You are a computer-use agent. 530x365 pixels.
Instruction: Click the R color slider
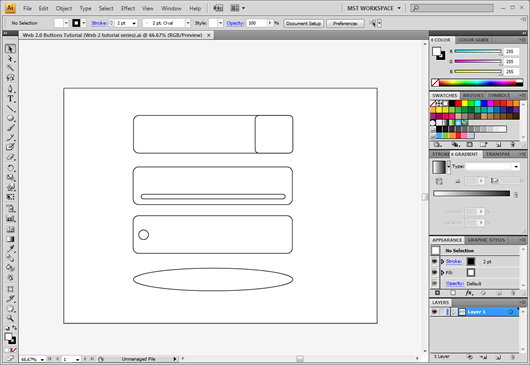(x=478, y=51)
